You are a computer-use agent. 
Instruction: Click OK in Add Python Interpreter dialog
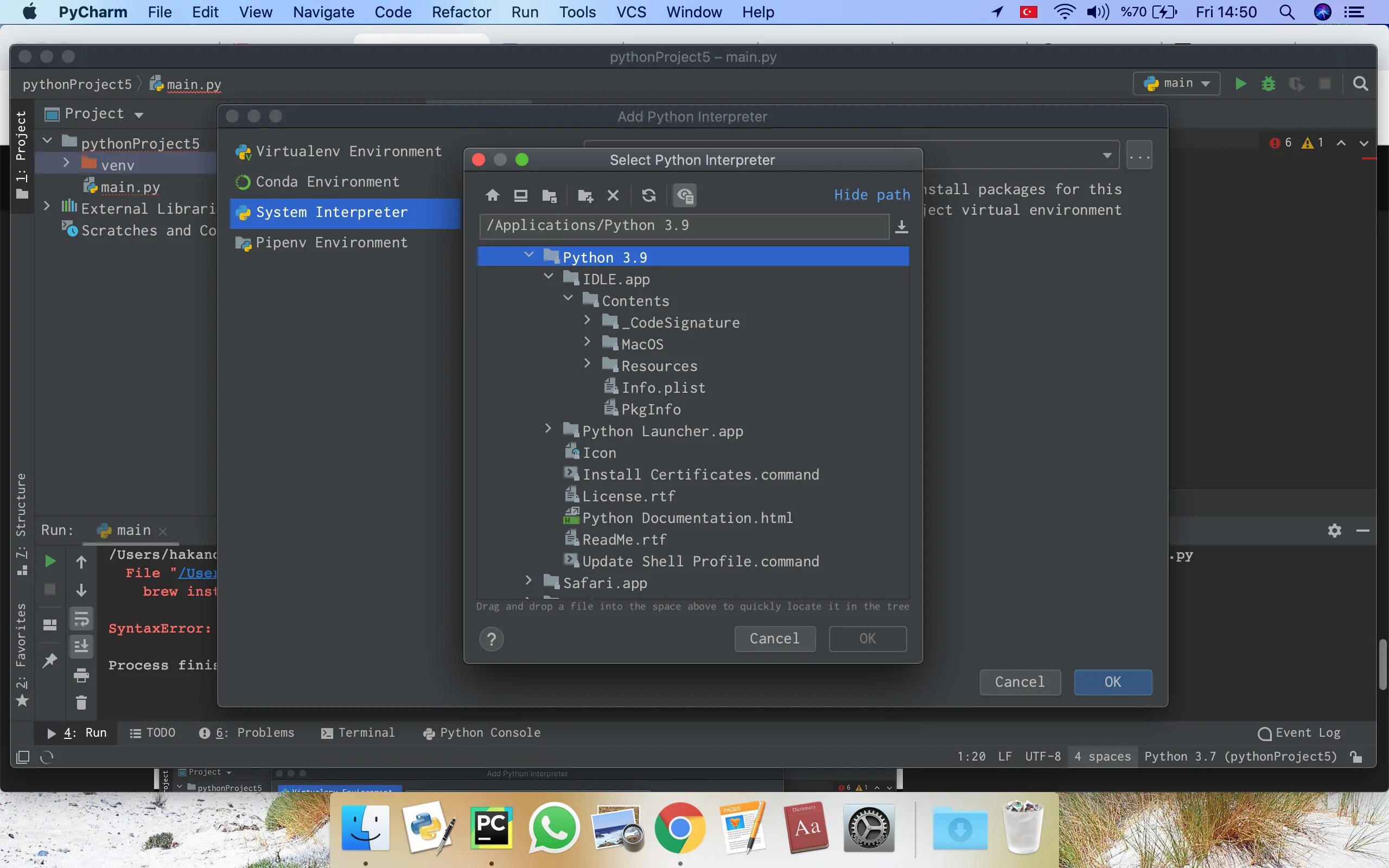[1113, 682]
